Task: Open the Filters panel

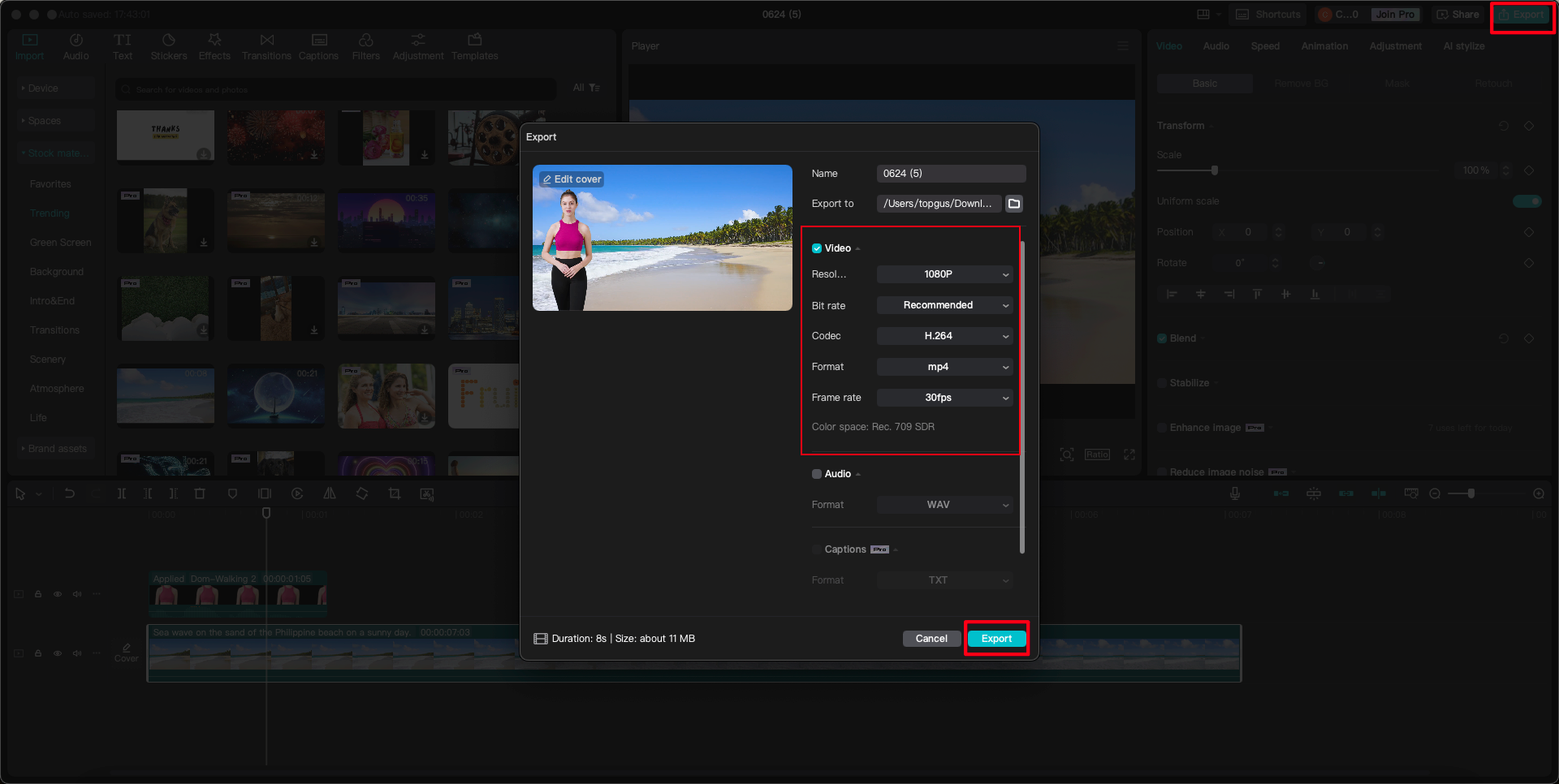Action: click(365, 45)
